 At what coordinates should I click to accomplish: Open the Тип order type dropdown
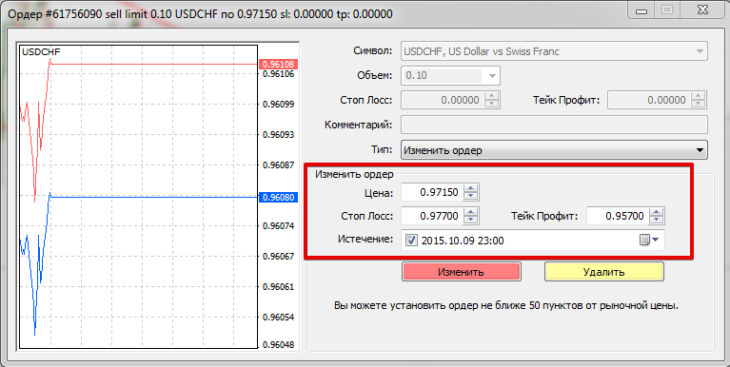tap(554, 150)
